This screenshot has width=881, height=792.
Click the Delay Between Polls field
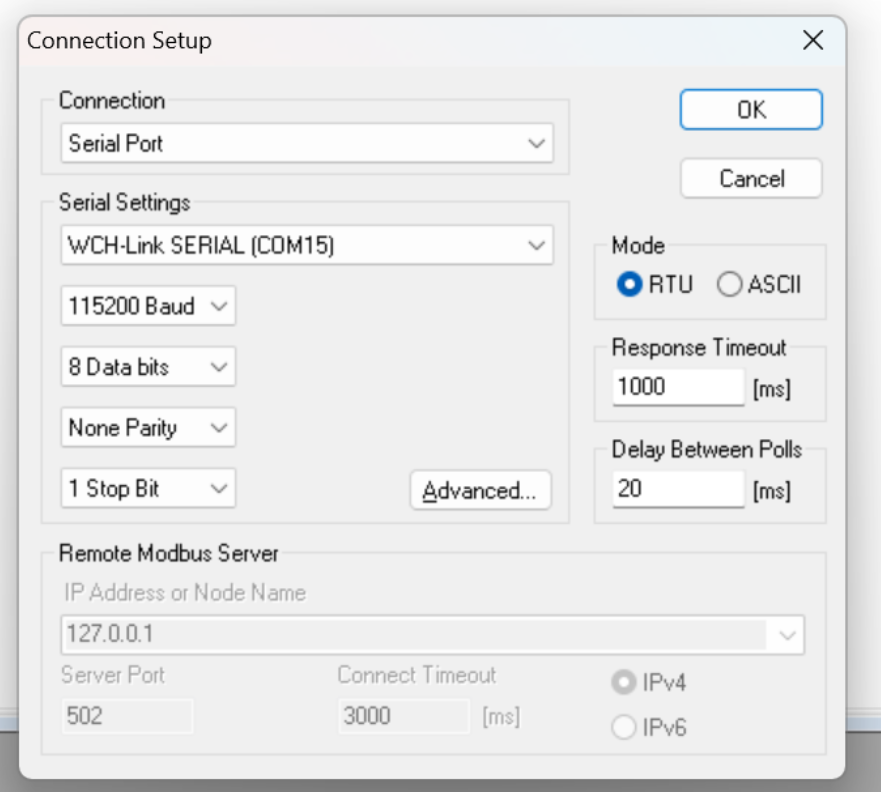tap(678, 489)
